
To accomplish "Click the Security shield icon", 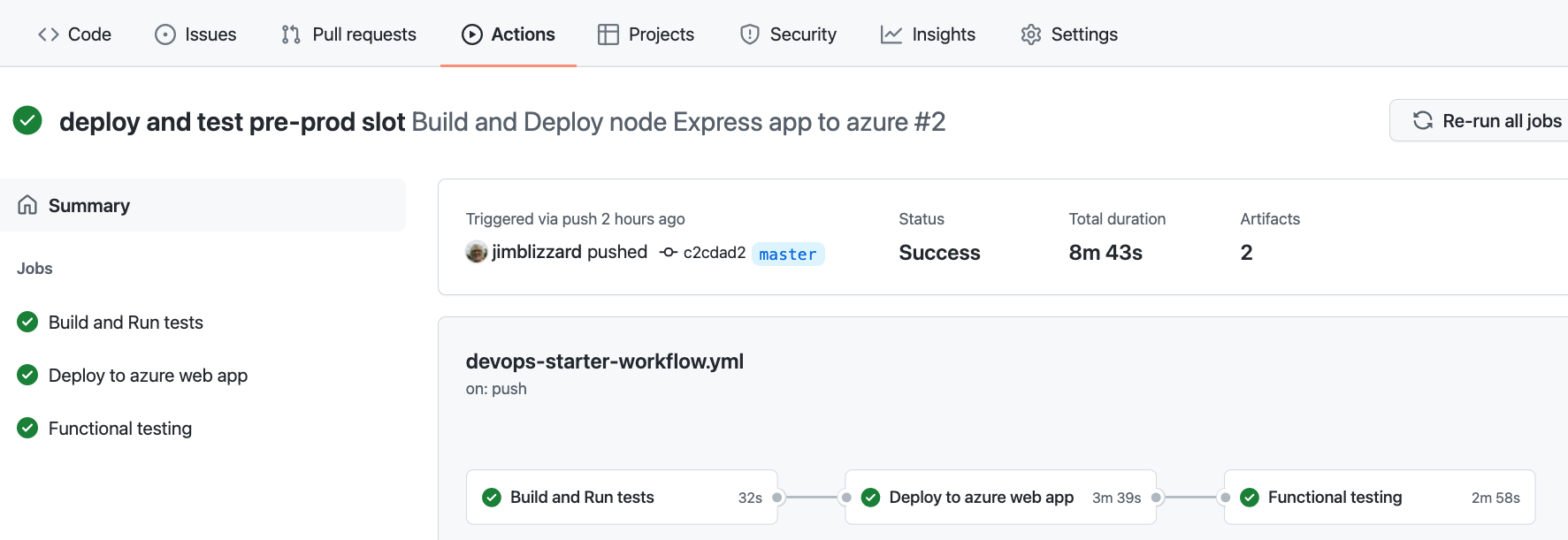I will [750, 34].
